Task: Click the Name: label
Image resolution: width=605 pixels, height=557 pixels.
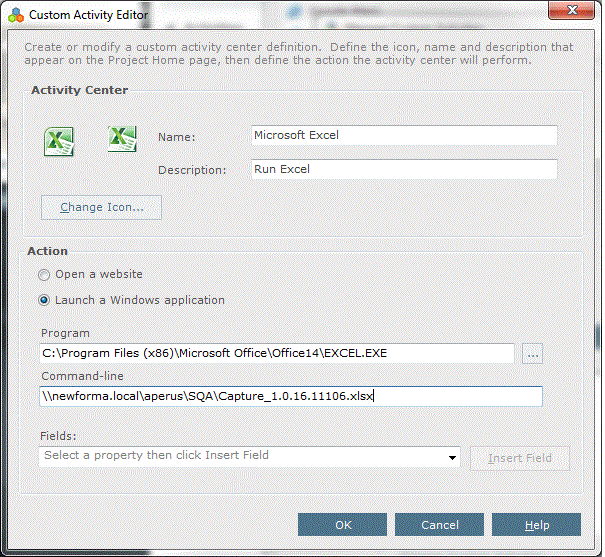Action: [x=177, y=137]
